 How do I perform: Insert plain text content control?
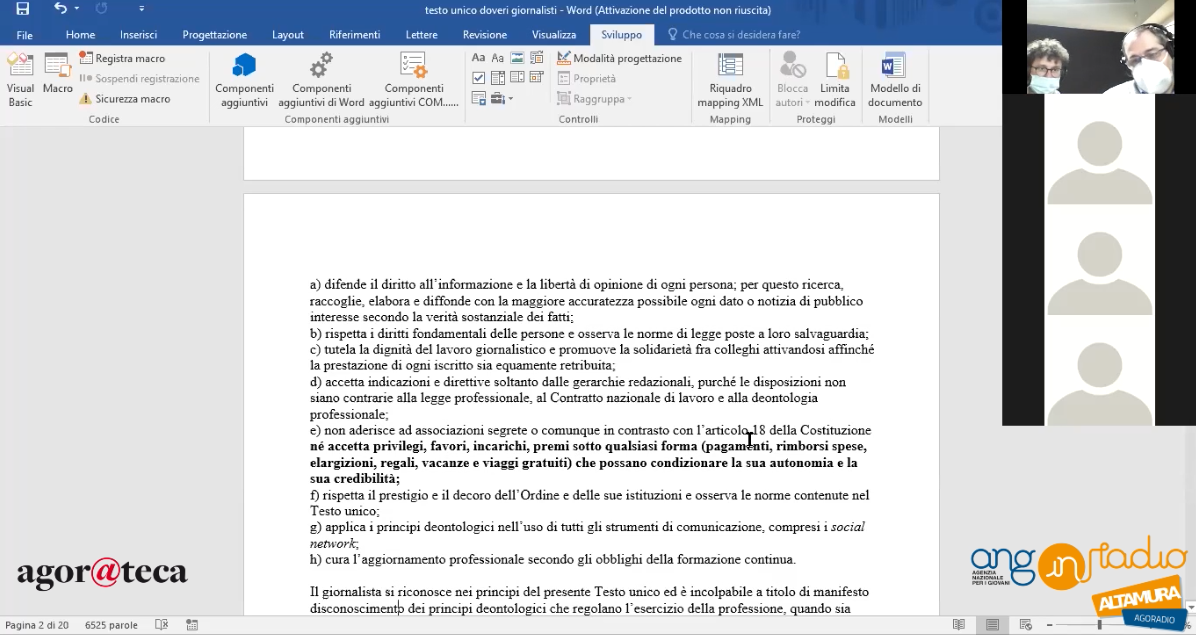pyautogui.click(x=497, y=58)
